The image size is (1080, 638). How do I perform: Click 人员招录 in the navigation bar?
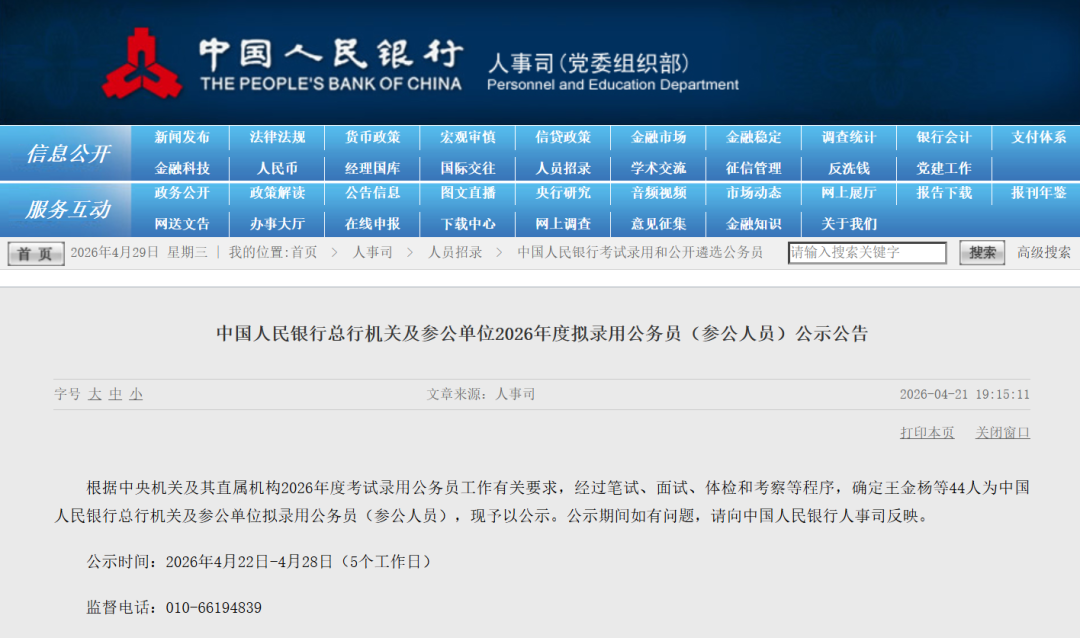[563, 168]
